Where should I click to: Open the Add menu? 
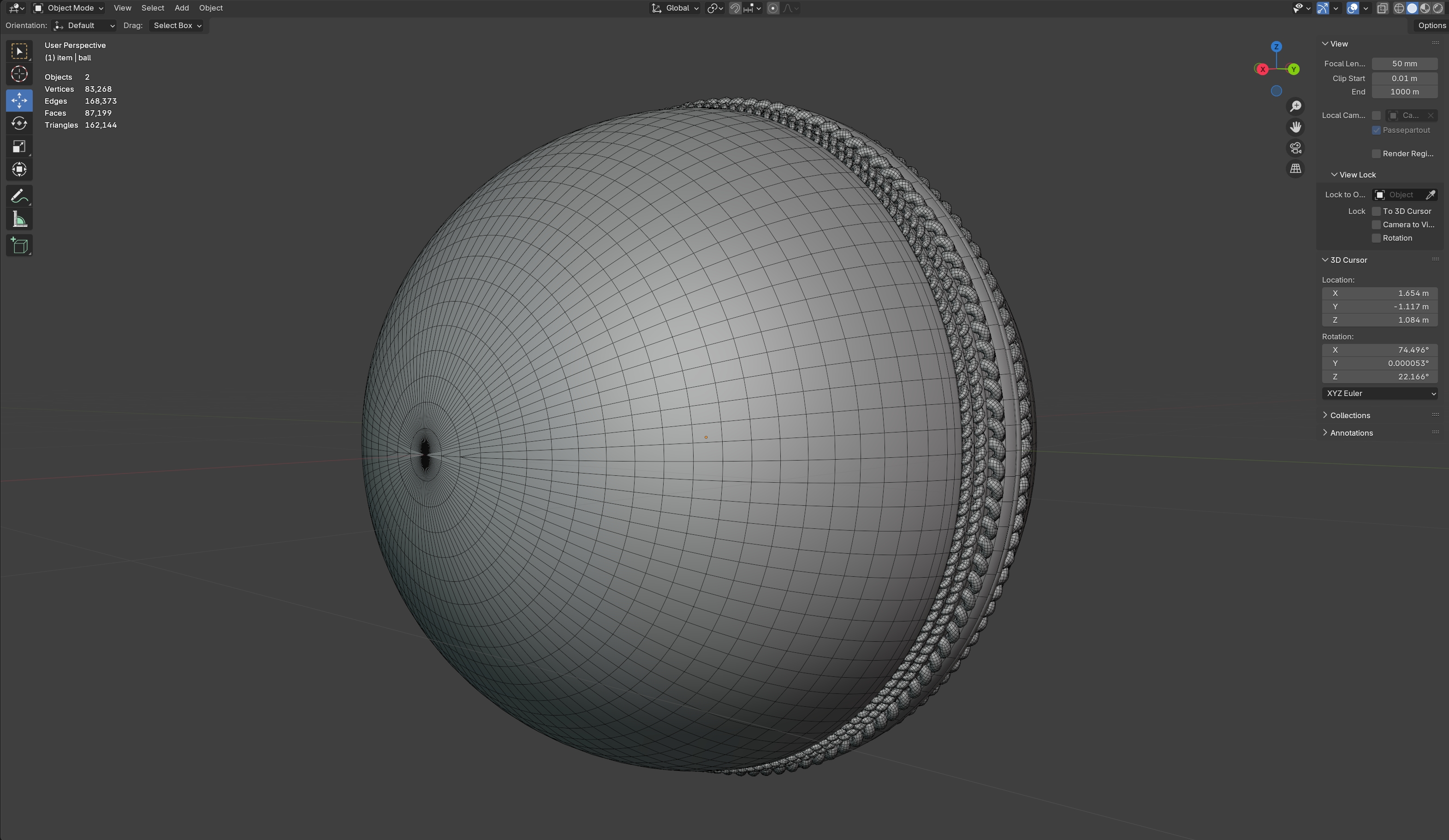[181, 8]
